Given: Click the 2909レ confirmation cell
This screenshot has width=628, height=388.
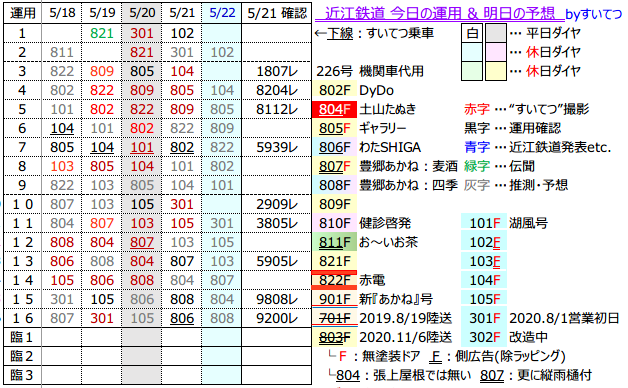Looking at the screenshot, I should click(277, 204).
